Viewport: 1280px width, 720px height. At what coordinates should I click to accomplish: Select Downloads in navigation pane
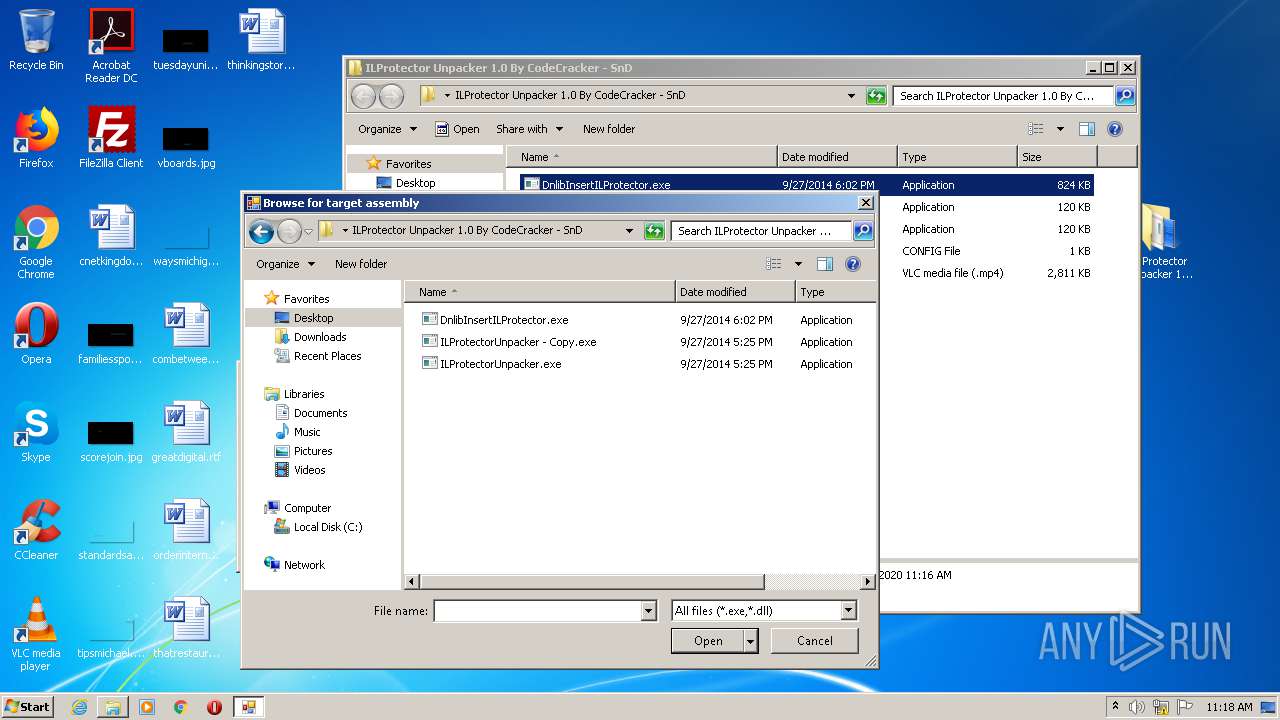pos(320,337)
